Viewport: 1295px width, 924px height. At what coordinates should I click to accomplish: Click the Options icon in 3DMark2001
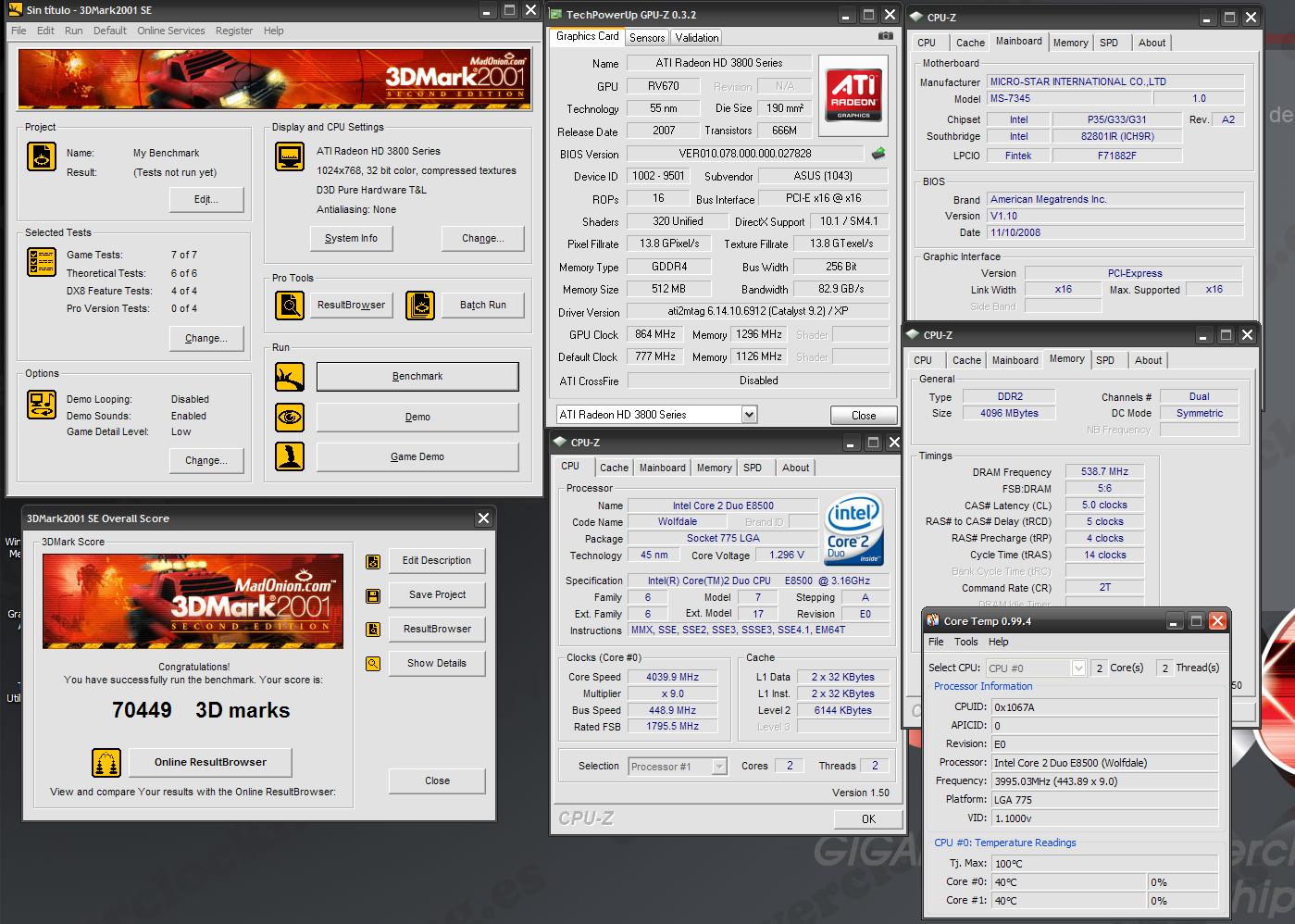(42, 405)
